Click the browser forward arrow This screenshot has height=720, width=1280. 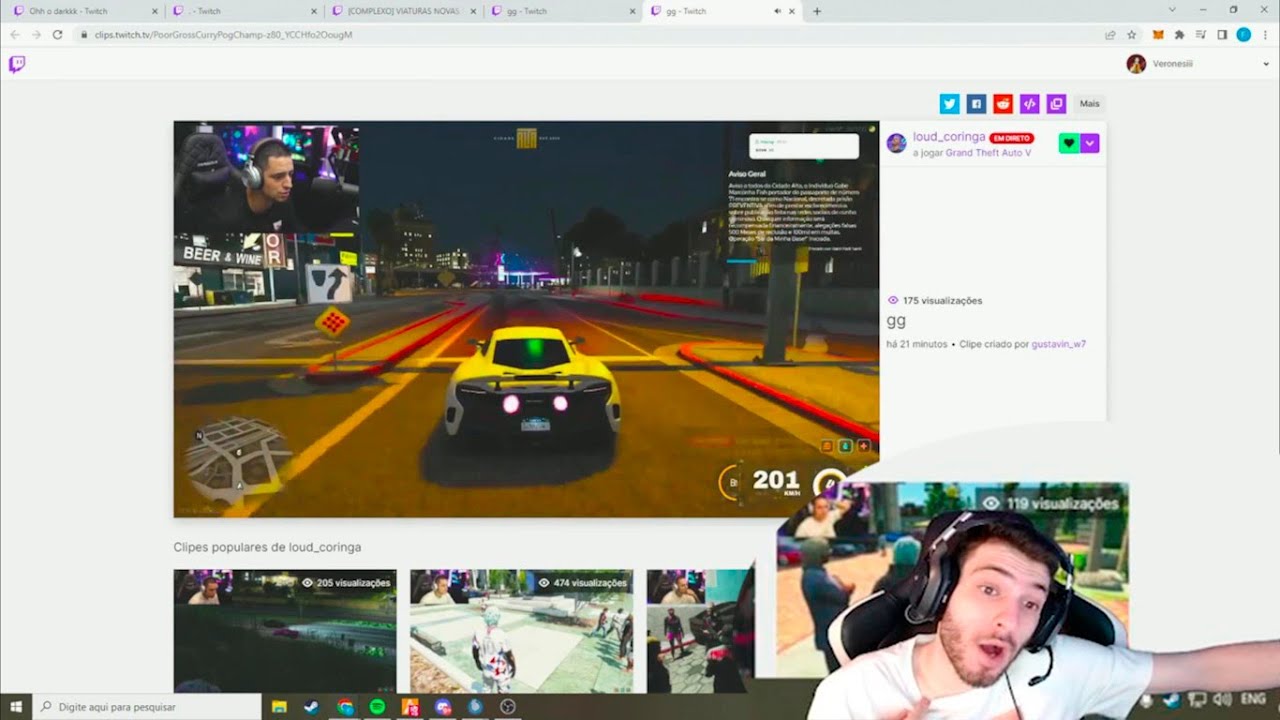[36, 34]
